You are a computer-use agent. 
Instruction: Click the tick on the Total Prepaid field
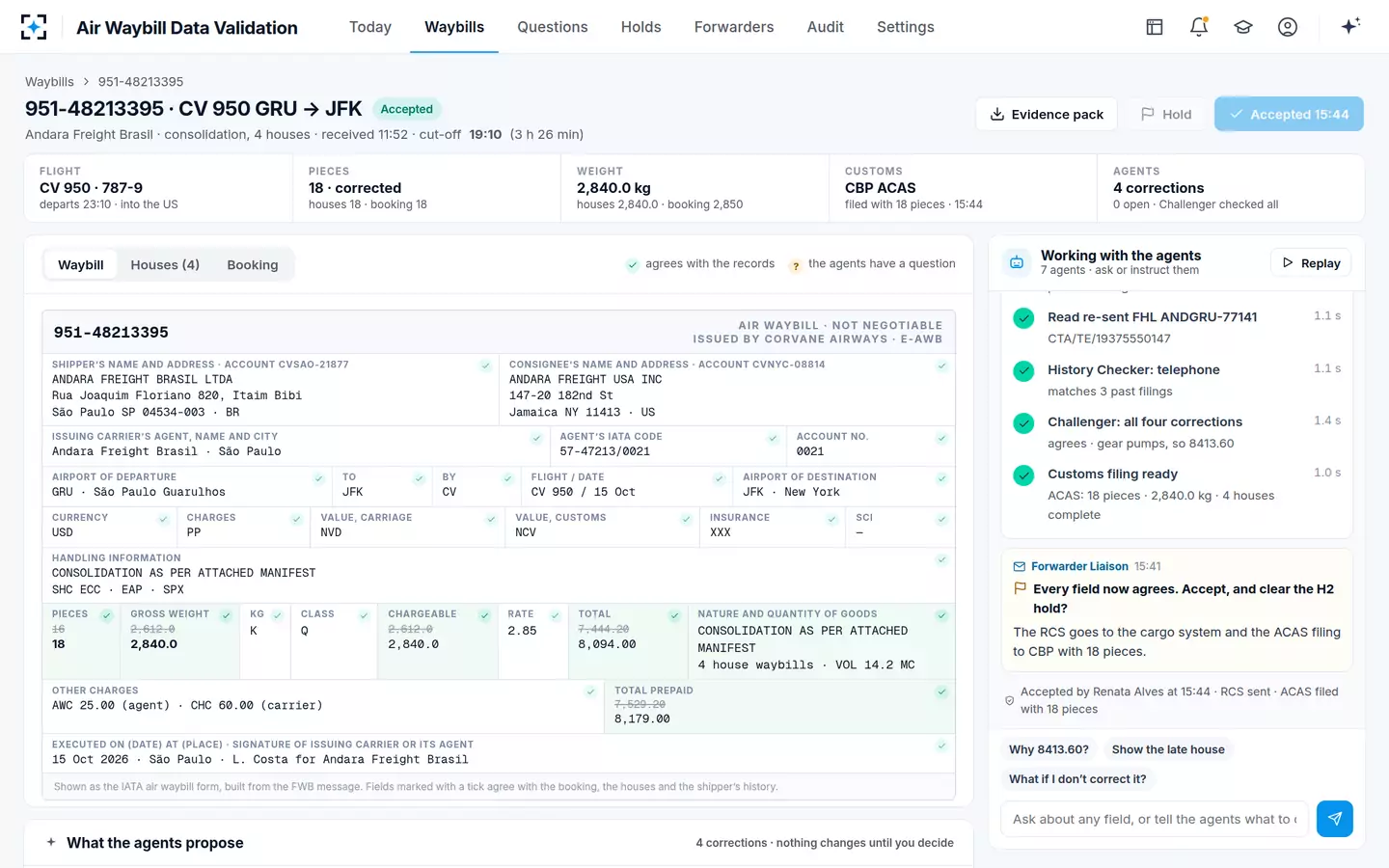tap(941, 692)
